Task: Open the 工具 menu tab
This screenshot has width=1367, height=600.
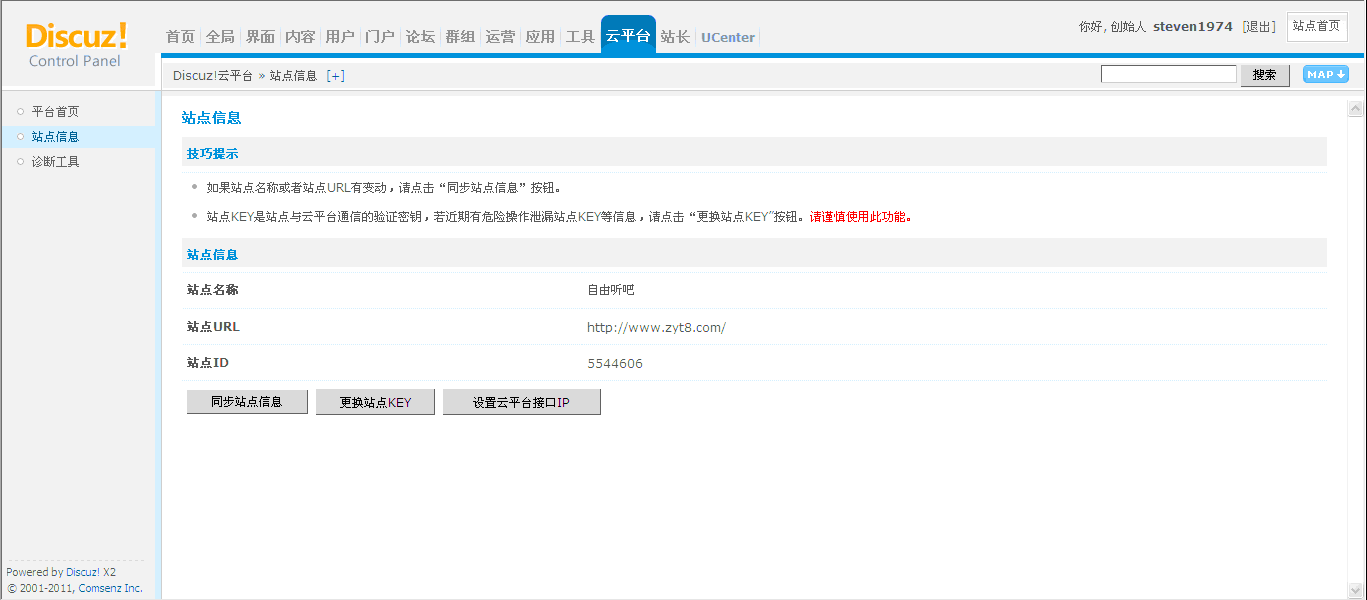Action: (580, 37)
